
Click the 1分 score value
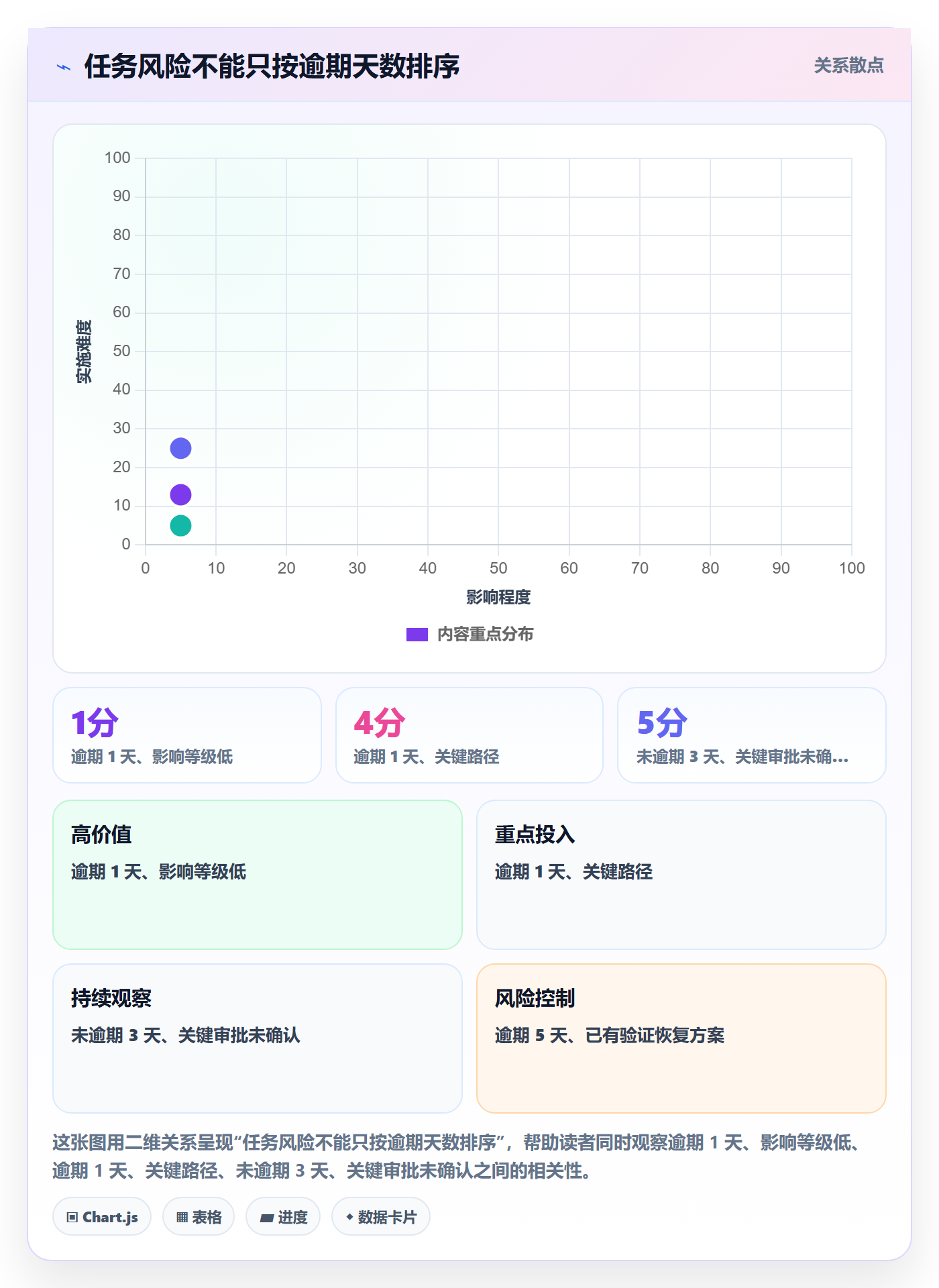coord(95,723)
